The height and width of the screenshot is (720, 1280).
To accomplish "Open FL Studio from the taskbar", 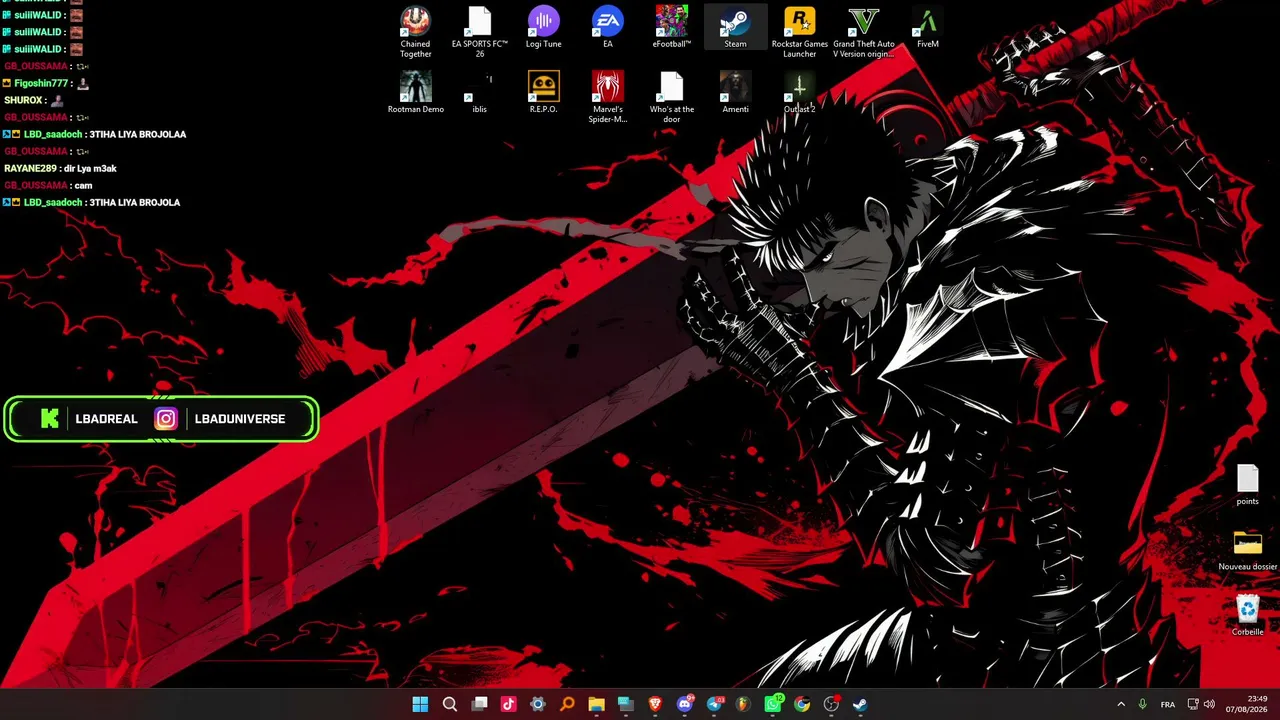I will [x=743, y=704].
